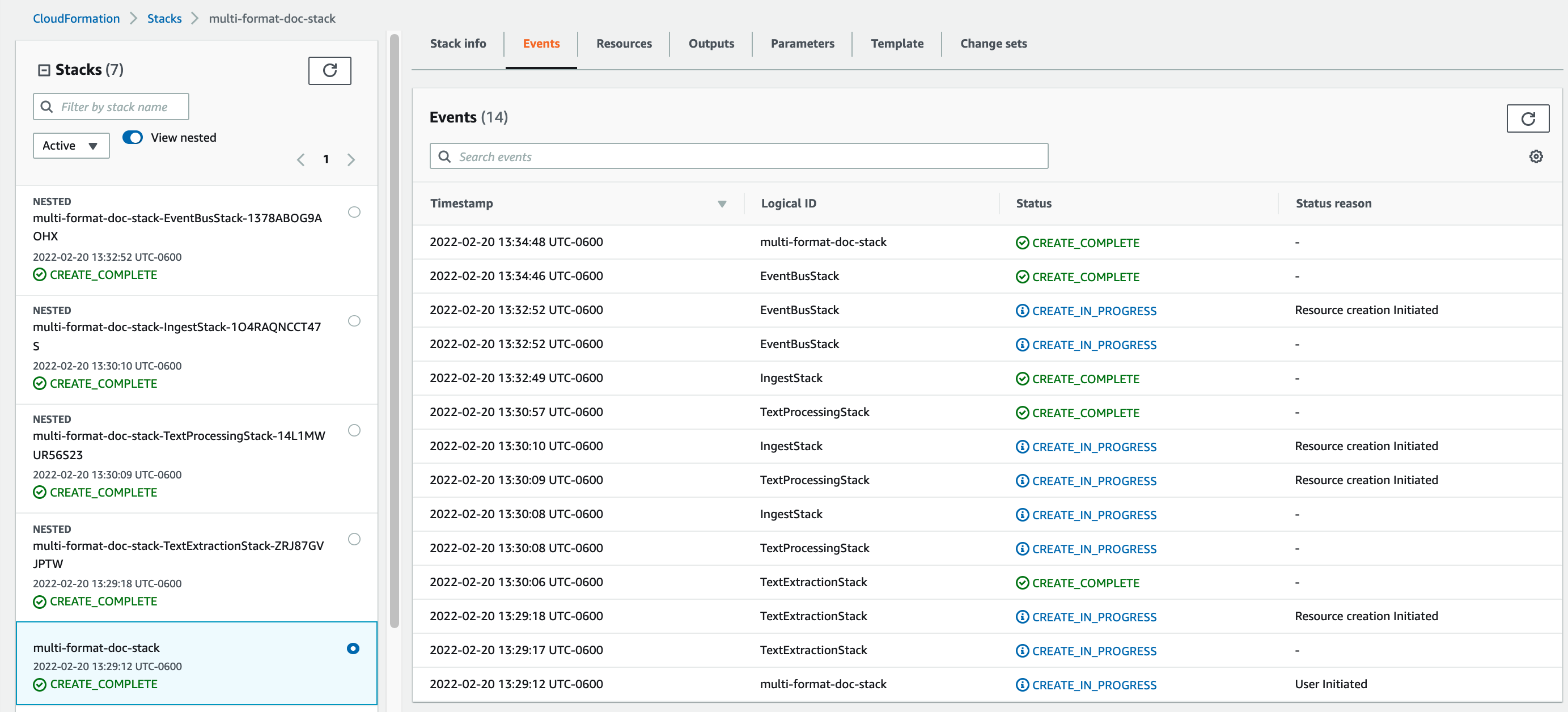Select the EventBusStack nested stack radio

pyautogui.click(x=354, y=212)
